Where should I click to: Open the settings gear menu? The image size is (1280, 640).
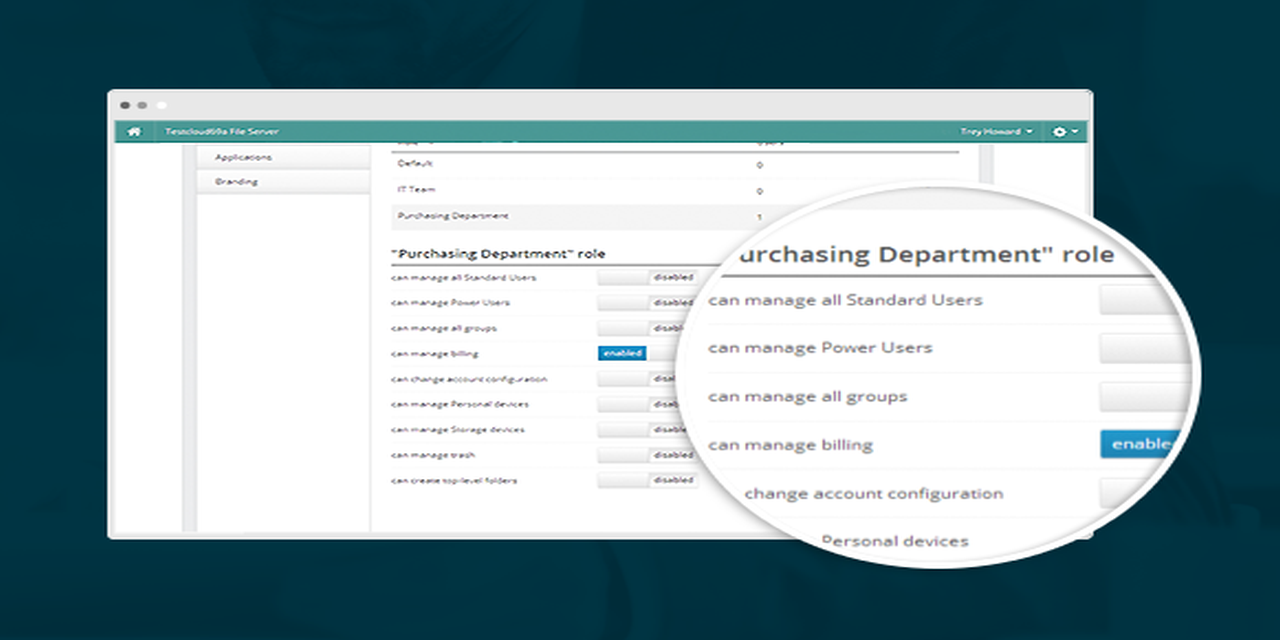point(1065,132)
